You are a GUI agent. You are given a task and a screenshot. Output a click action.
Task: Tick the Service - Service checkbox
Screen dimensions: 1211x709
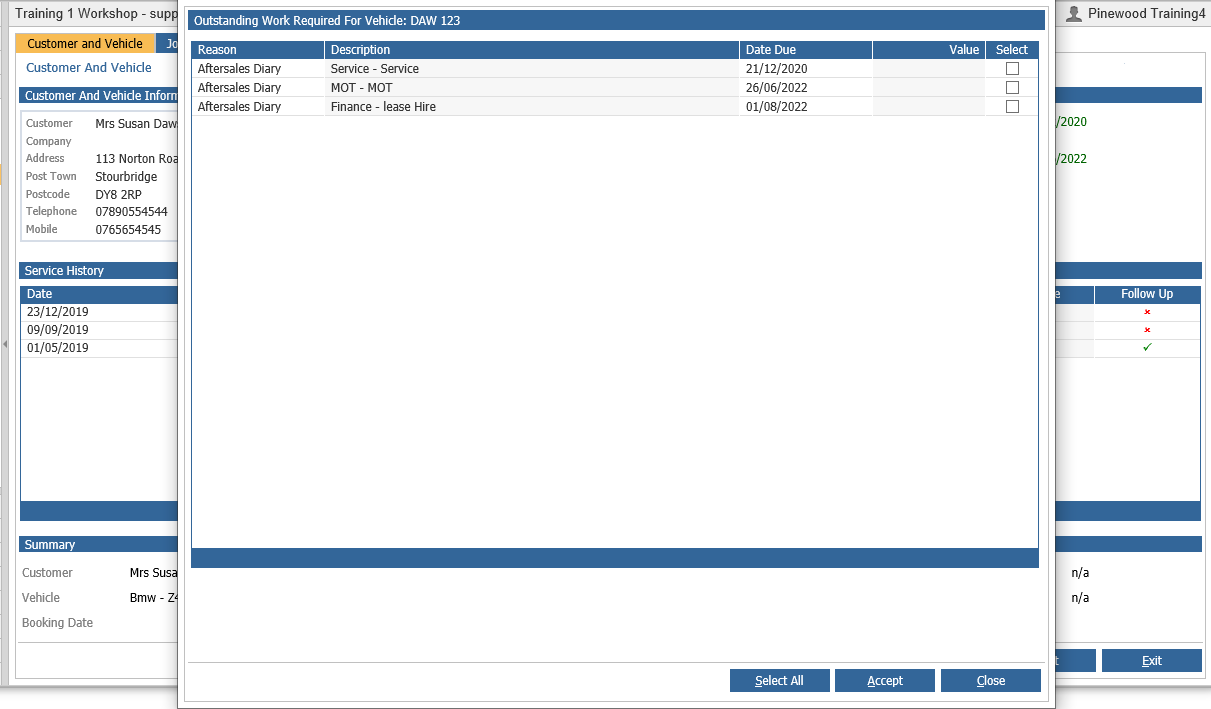(1012, 69)
